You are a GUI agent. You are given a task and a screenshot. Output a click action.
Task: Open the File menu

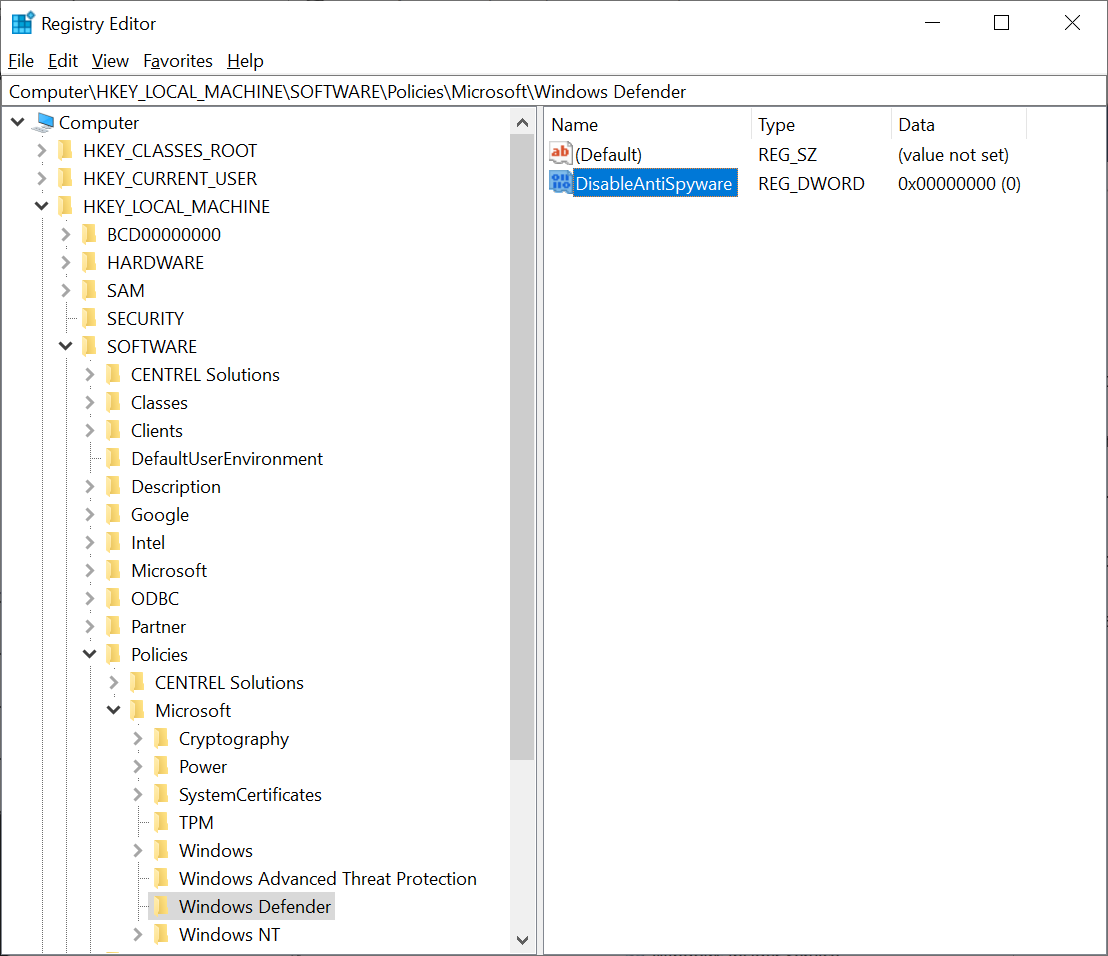[21, 61]
